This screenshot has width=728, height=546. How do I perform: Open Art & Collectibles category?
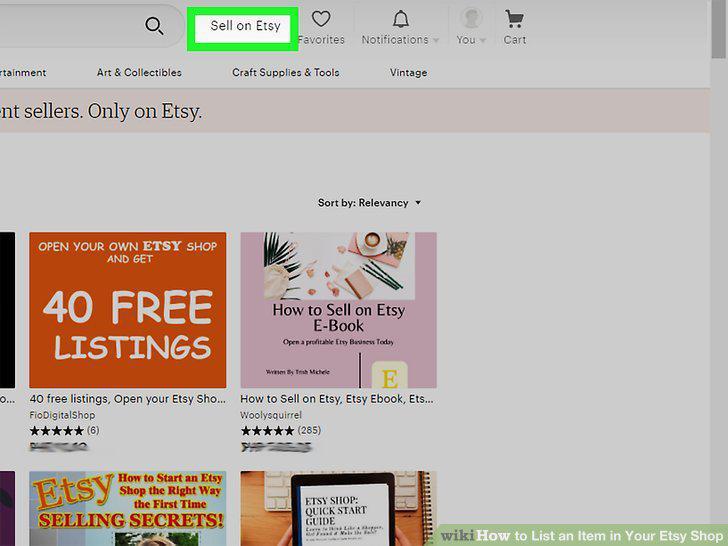pyautogui.click(x=139, y=72)
